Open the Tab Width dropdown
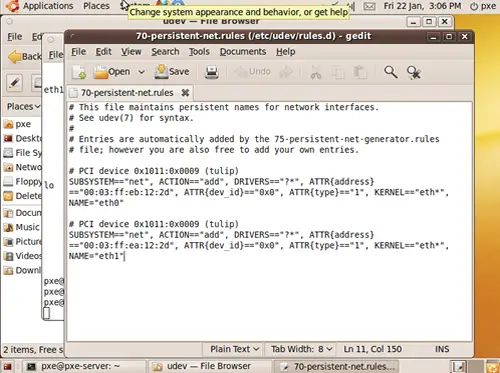Image resolution: width=500 pixels, height=373 pixels. [x=301, y=349]
